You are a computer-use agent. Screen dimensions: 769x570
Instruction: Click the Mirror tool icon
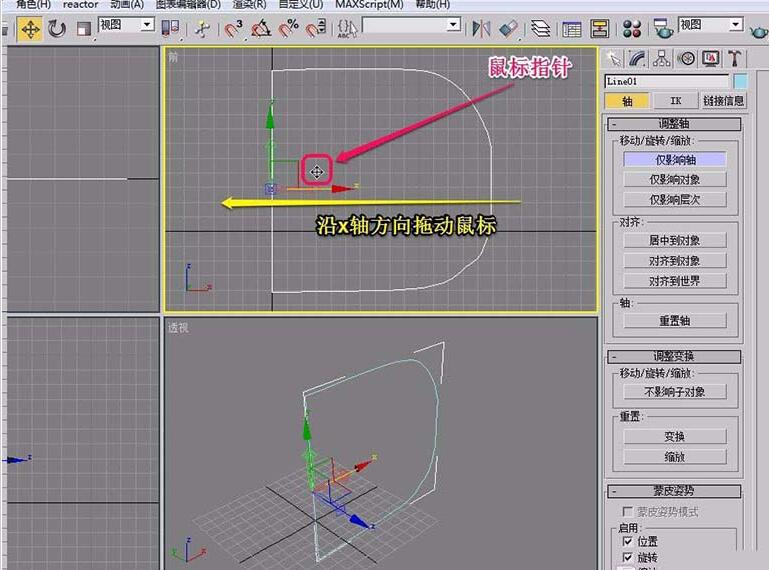point(481,29)
